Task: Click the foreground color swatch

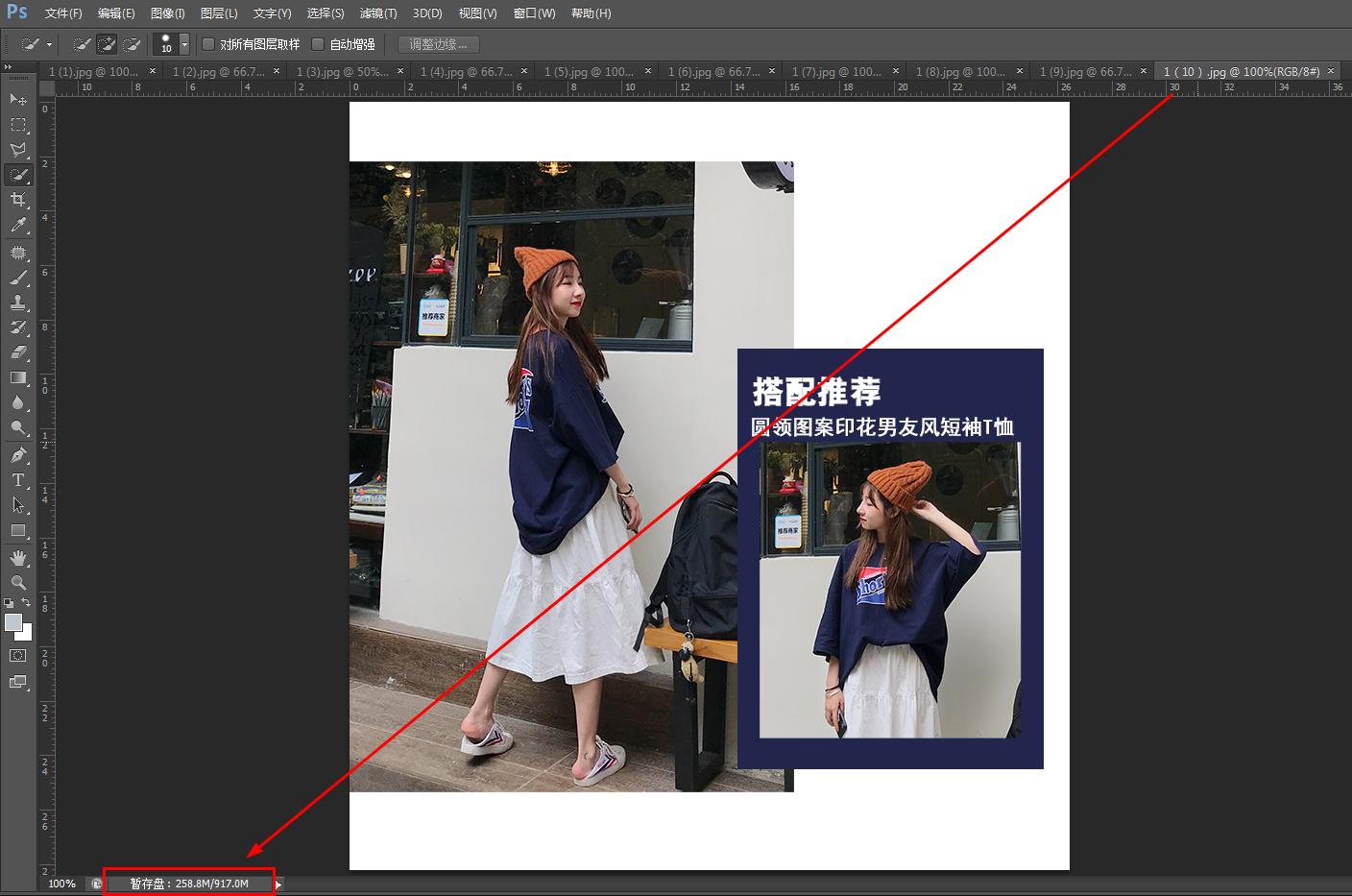Action: [13, 622]
